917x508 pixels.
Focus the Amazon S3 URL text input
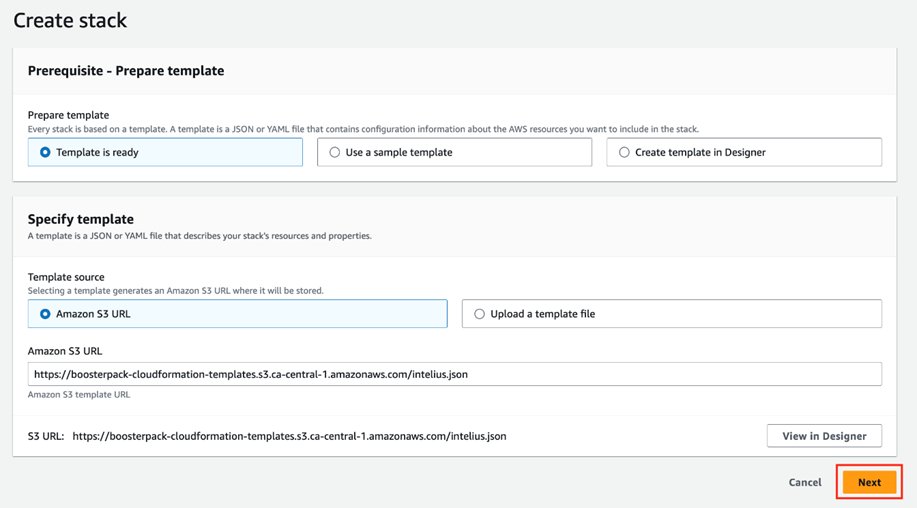(454, 374)
